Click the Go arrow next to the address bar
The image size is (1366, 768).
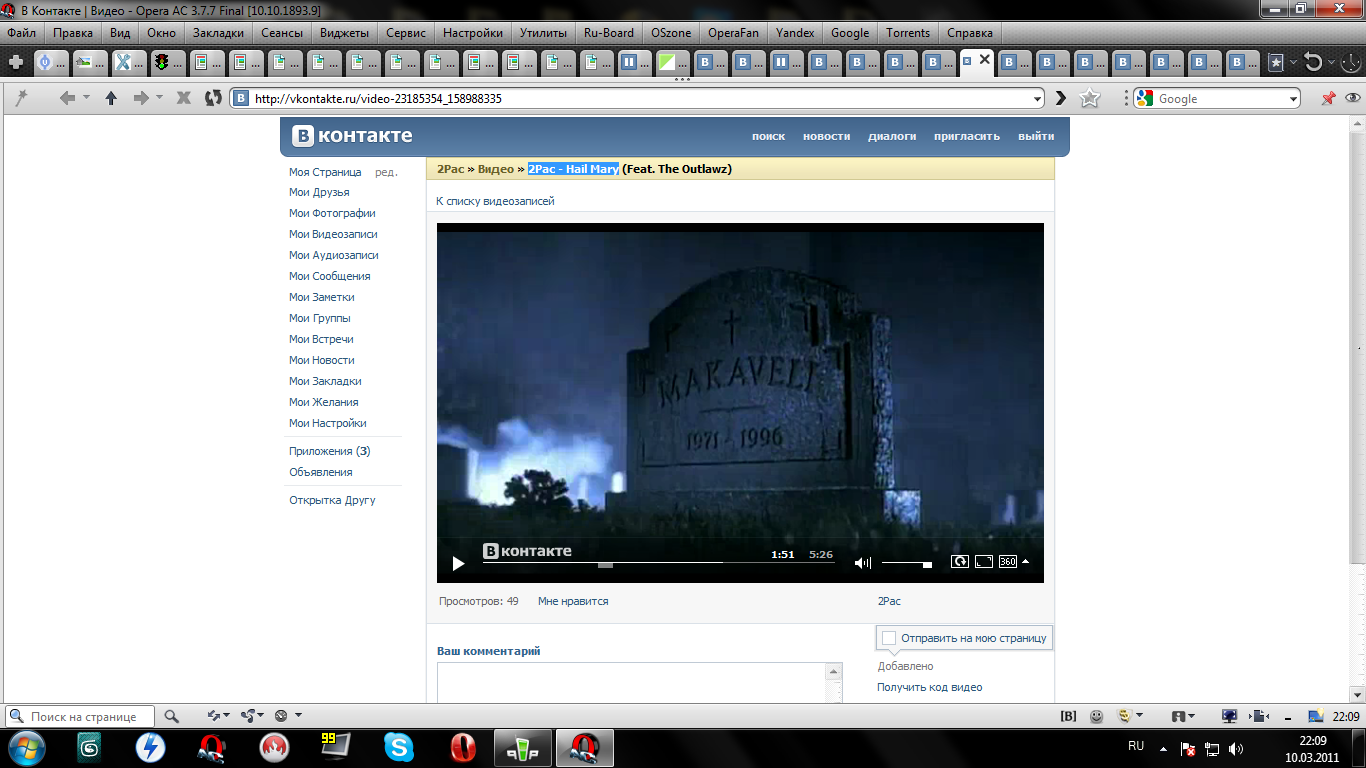[x=1061, y=98]
